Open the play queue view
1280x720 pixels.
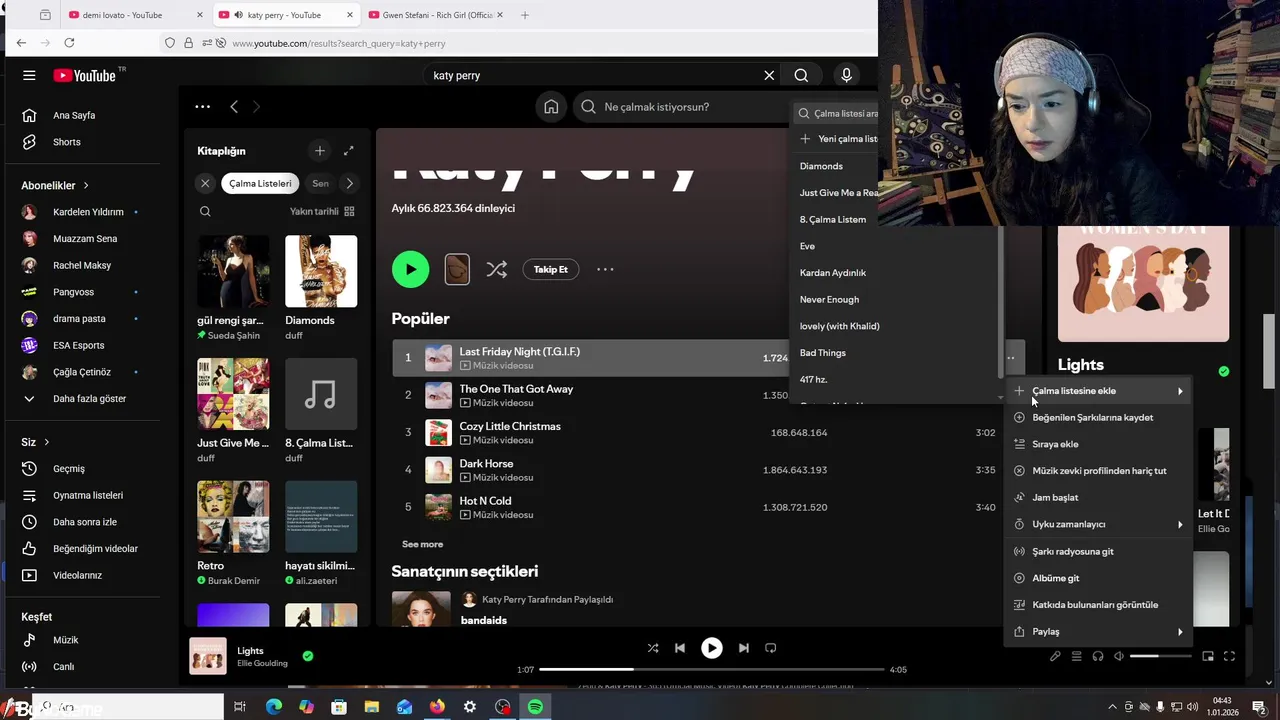pos(1077,656)
